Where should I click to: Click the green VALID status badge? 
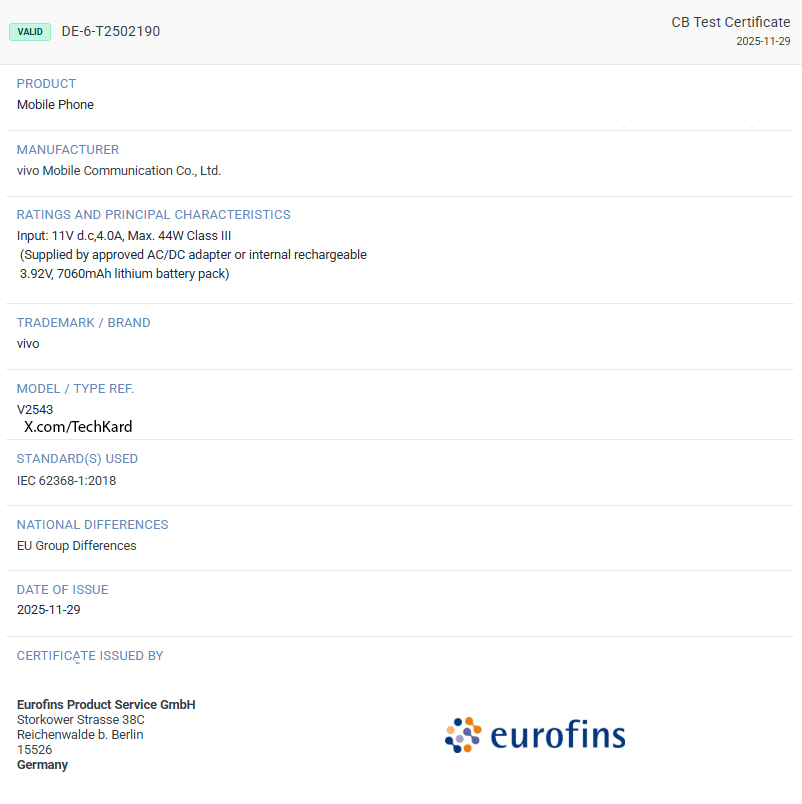(x=30, y=31)
